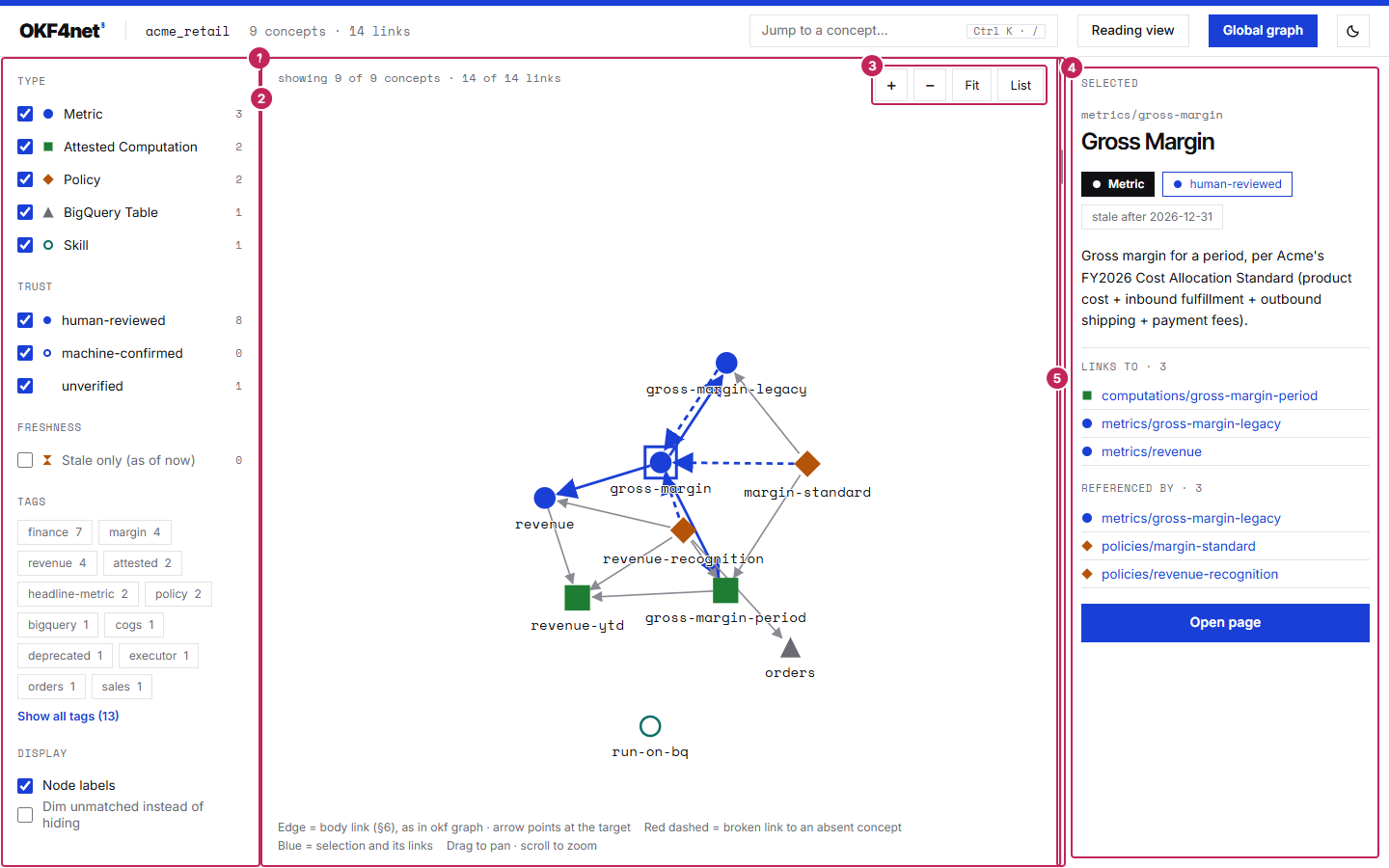This screenshot has width=1389, height=868.
Task: Click the gross-margin-legacy node circle
Action: point(726,364)
